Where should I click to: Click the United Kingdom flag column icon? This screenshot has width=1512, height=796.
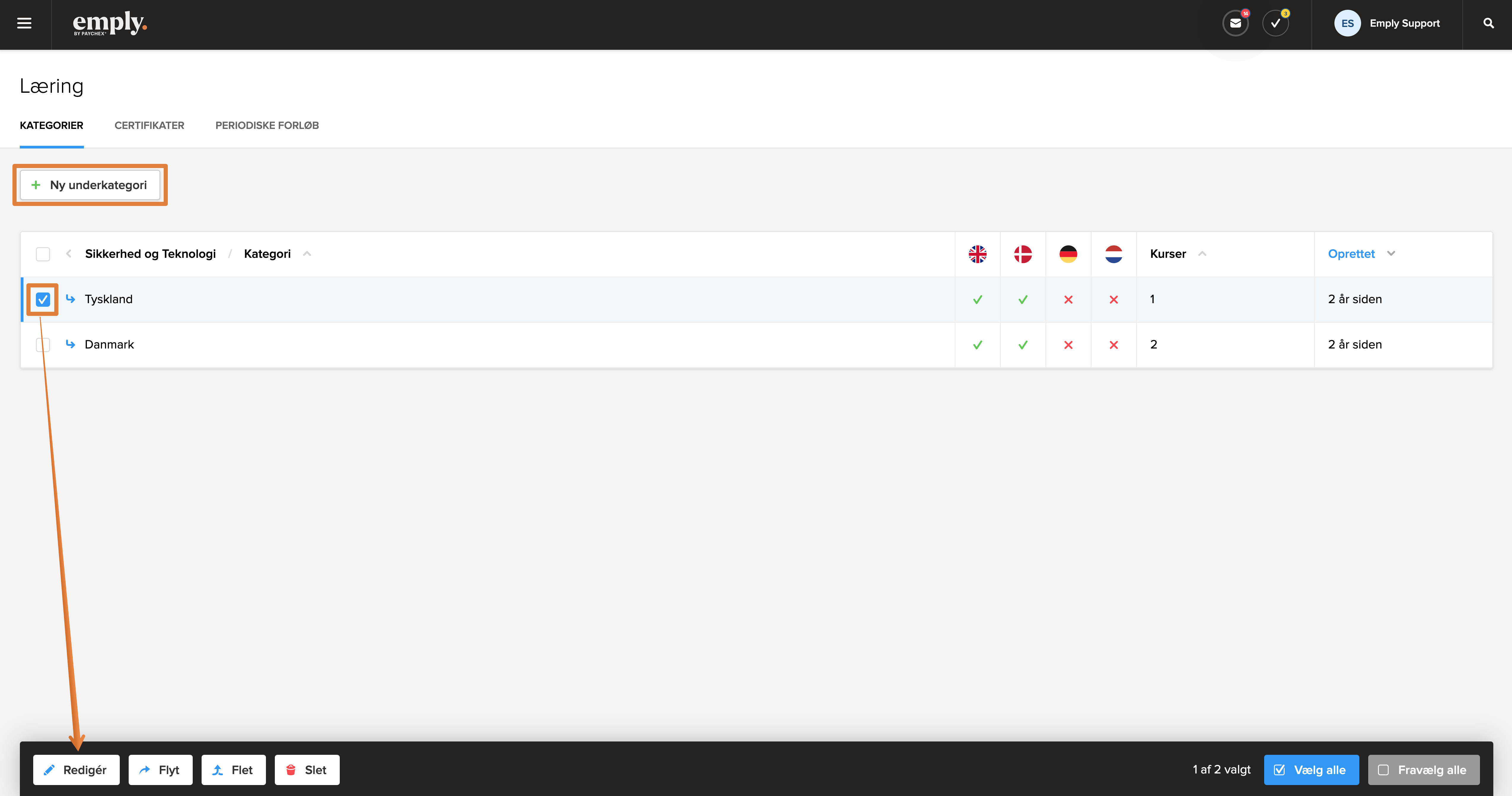pos(977,254)
